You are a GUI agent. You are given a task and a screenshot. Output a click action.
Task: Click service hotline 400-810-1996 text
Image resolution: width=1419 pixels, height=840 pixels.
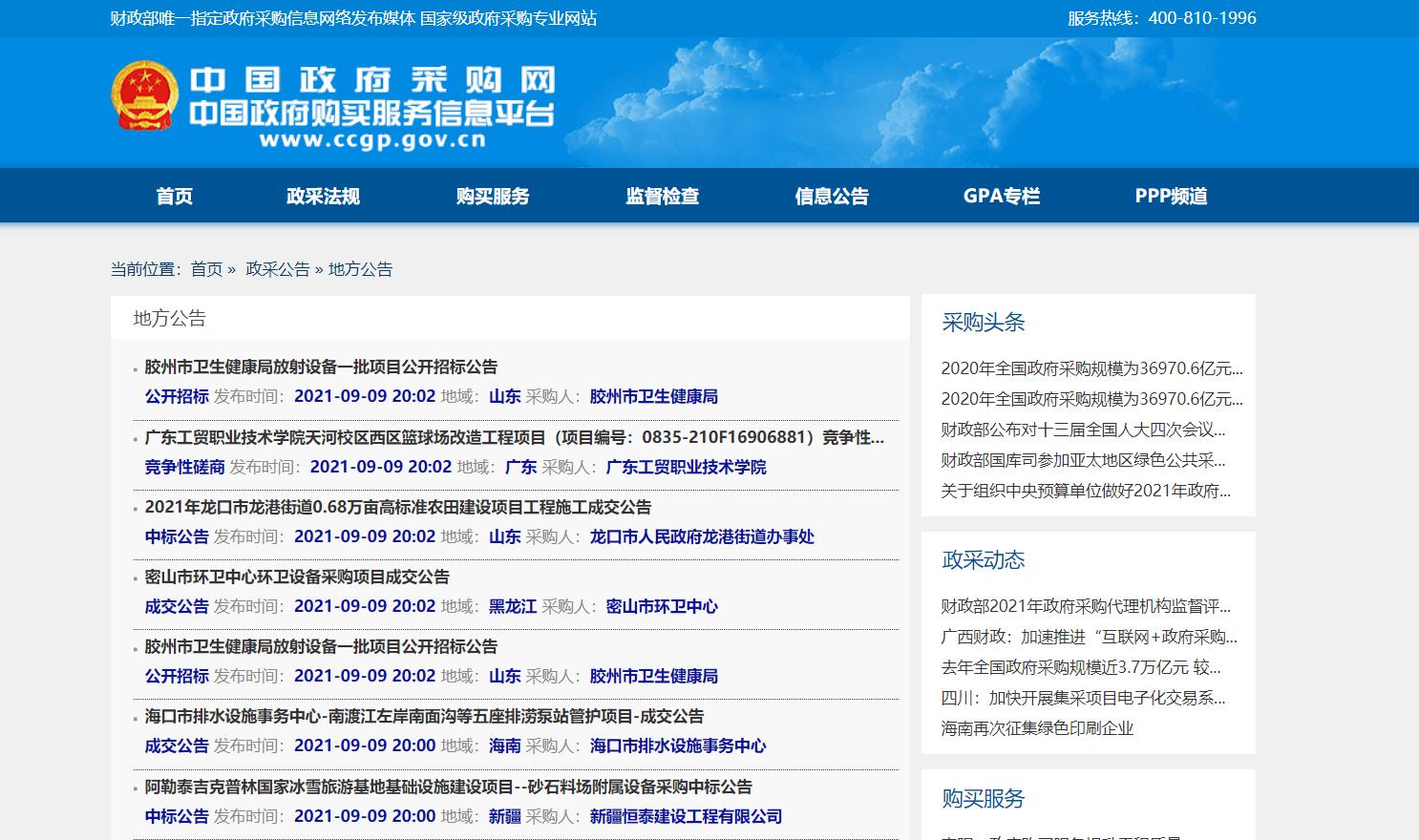tap(1162, 18)
